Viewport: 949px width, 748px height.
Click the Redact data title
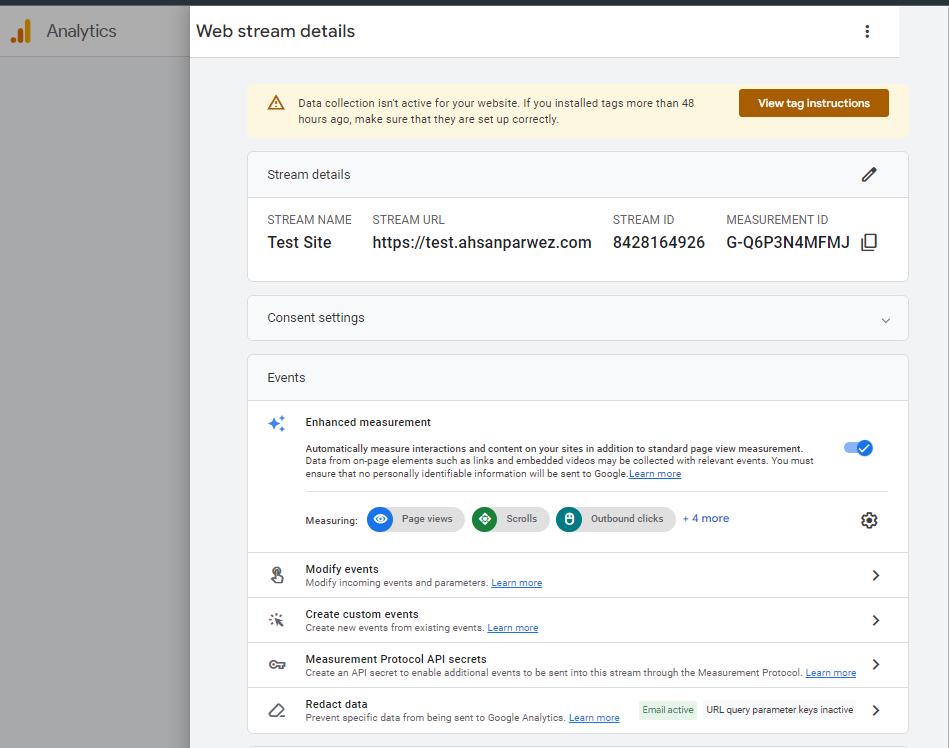(337, 704)
